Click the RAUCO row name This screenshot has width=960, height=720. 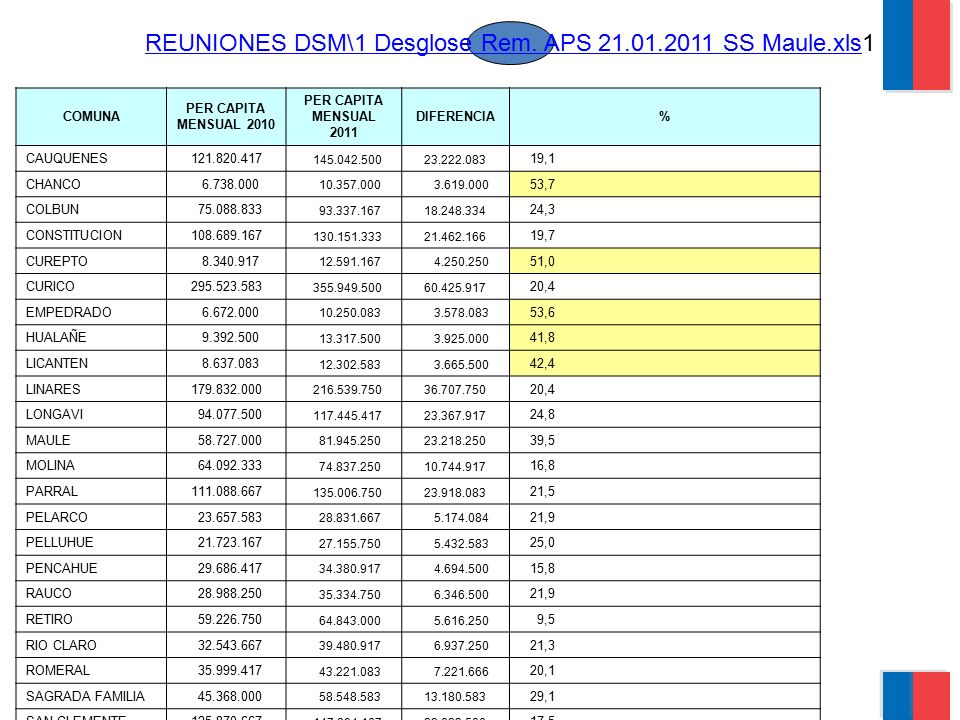48,593
